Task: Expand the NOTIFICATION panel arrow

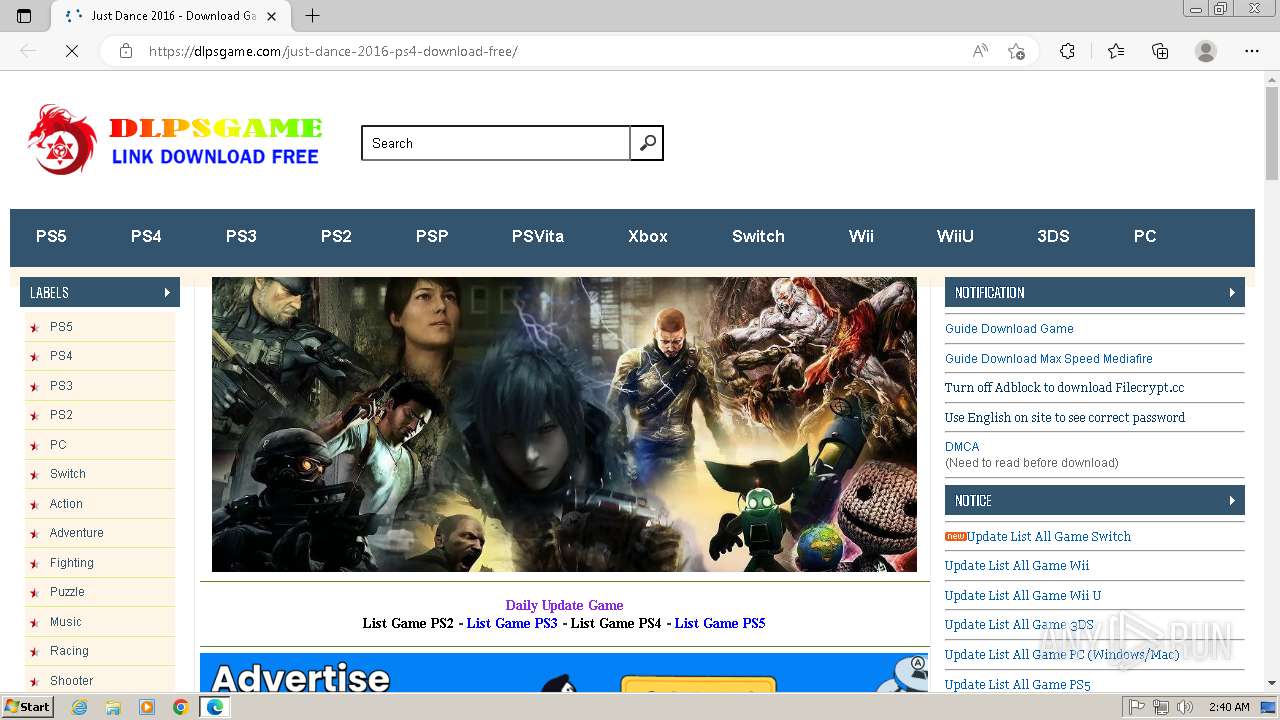Action: 1232,292
